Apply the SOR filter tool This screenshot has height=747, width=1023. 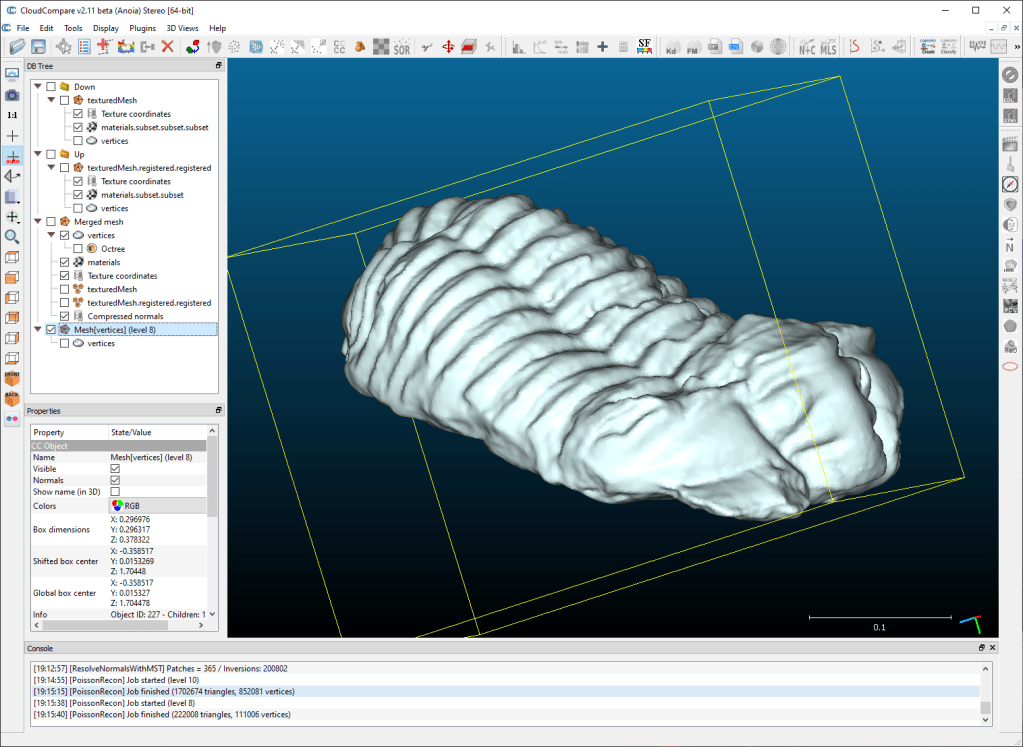402,47
